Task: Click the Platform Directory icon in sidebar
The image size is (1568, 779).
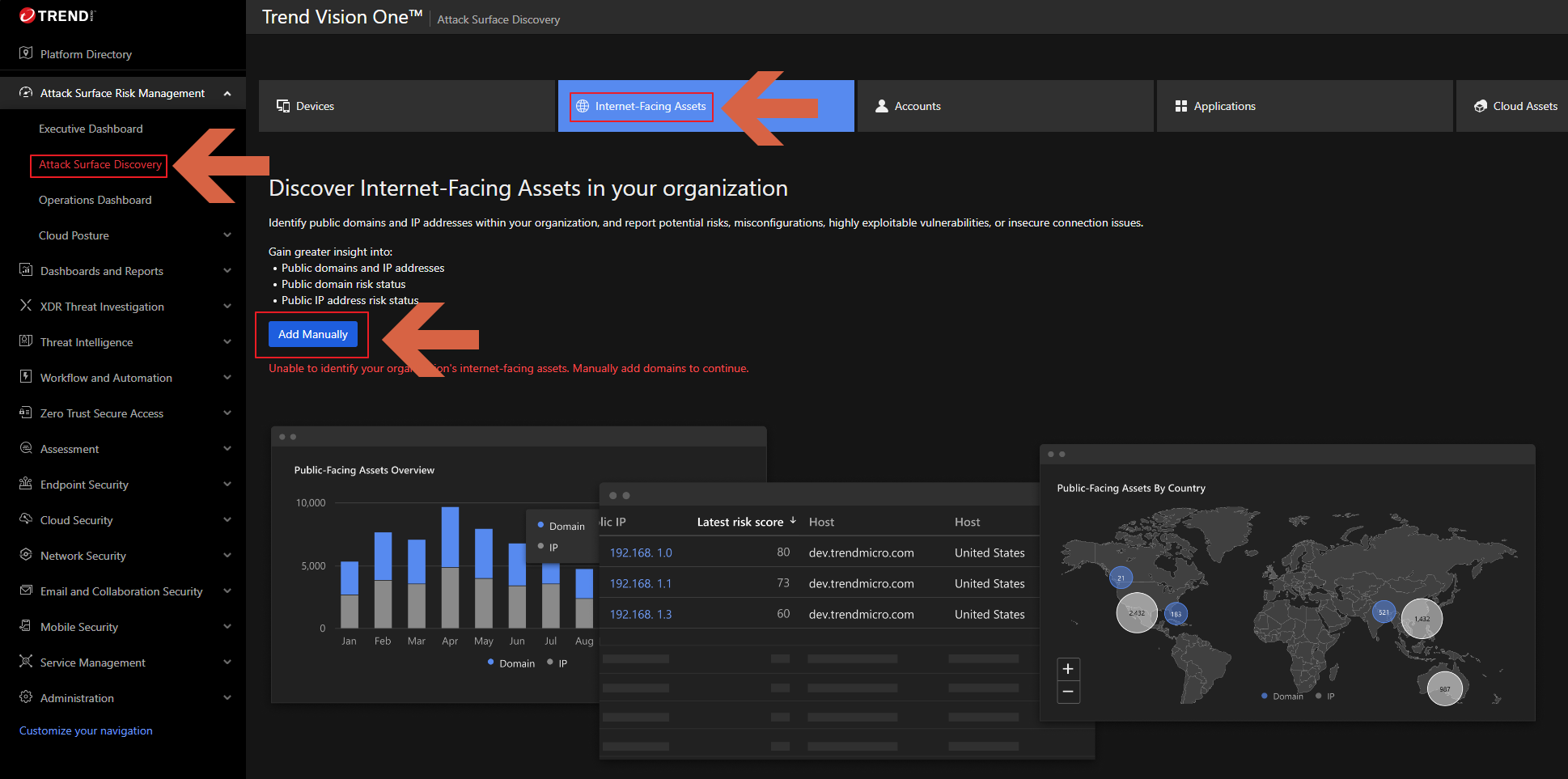Action: tap(26, 53)
